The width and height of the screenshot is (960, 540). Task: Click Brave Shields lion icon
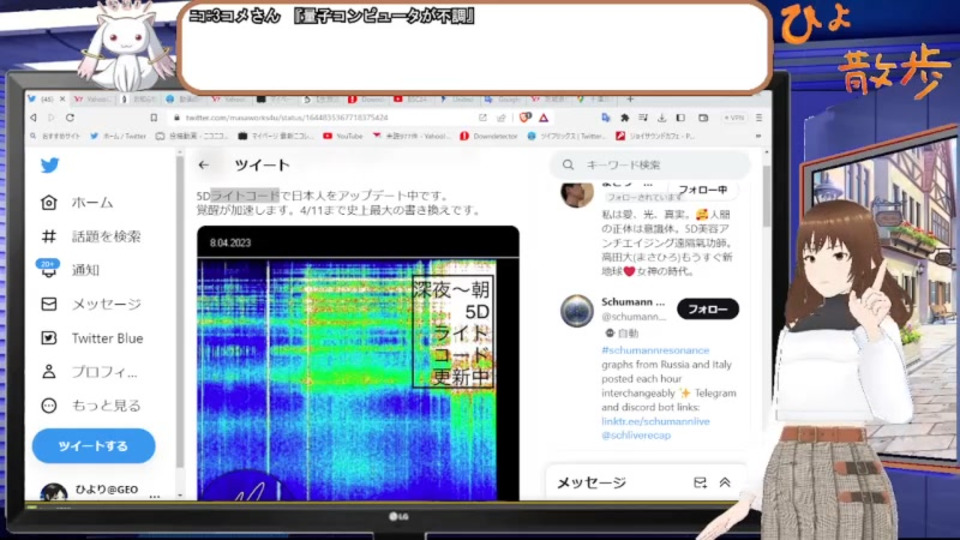525,118
